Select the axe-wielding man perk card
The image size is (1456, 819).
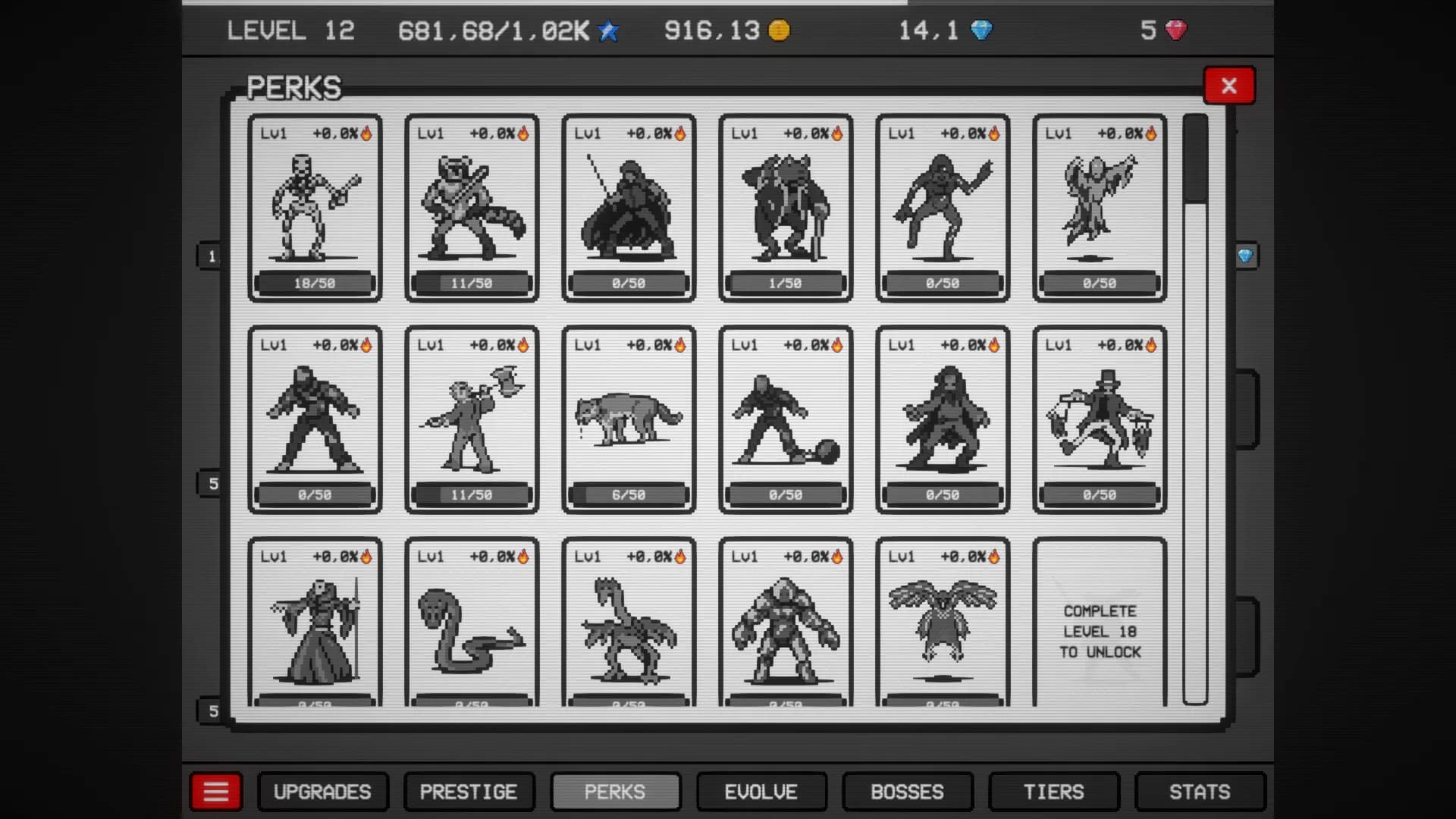tap(472, 420)
